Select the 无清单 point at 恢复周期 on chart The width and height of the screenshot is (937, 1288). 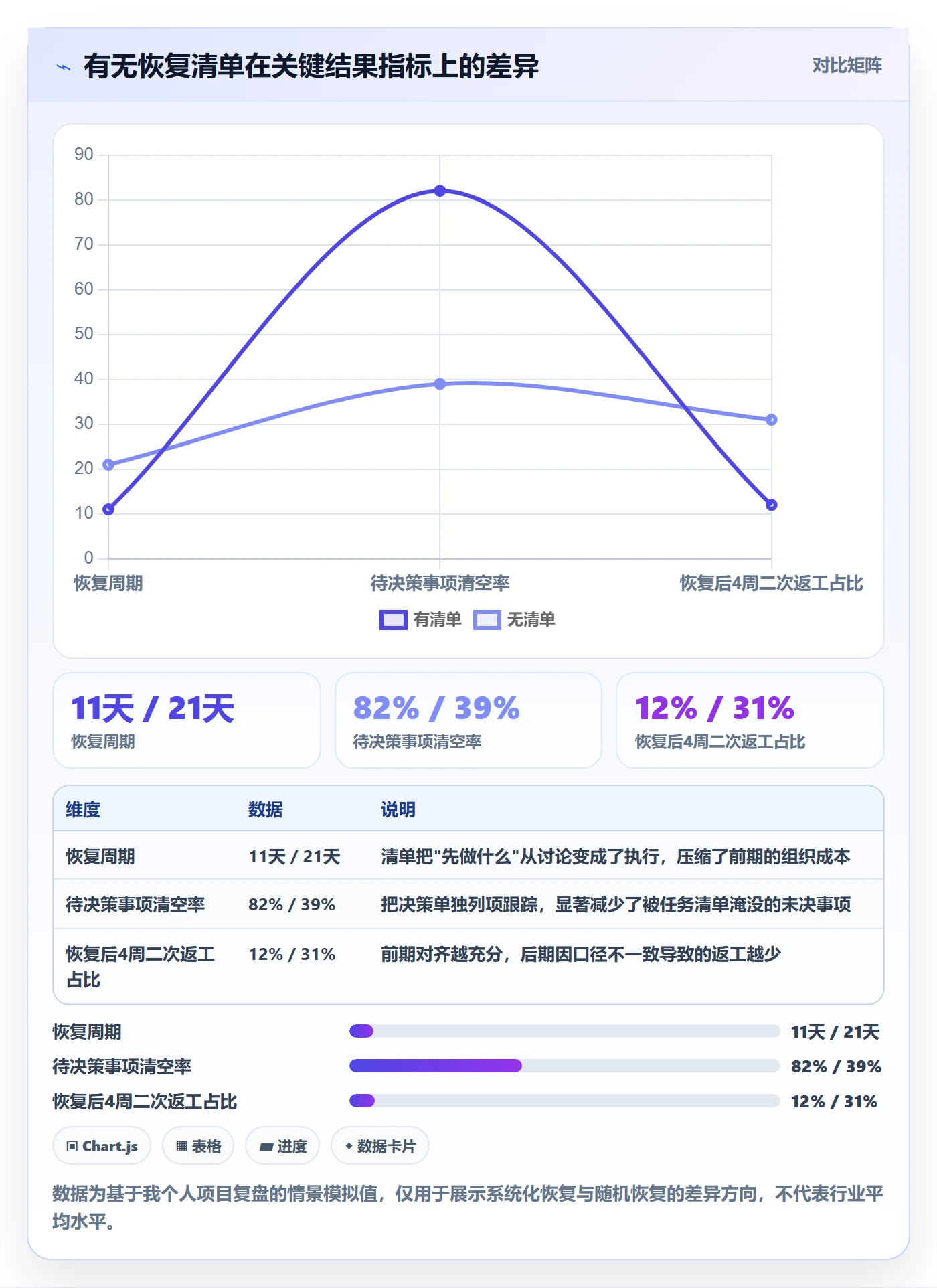[108, 465]
